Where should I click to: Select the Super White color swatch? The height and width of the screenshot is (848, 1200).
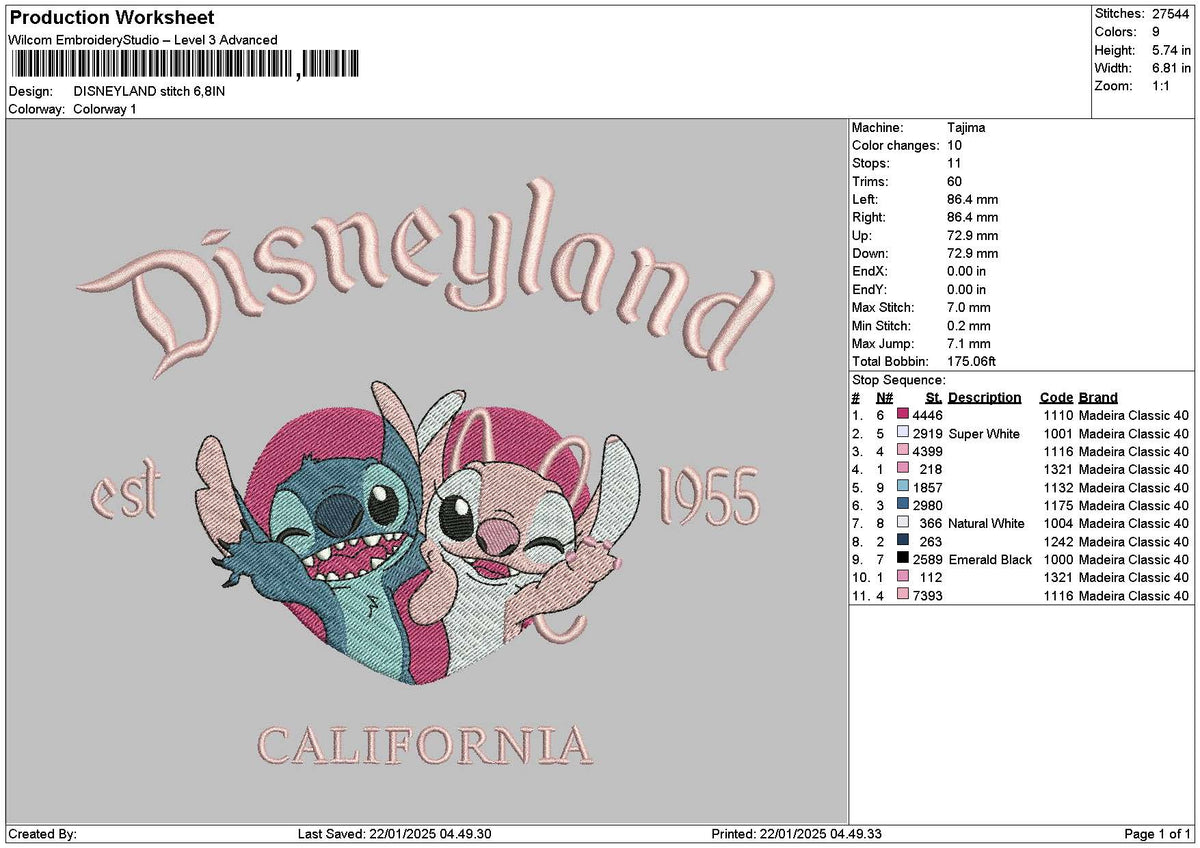tap(903, 433)
